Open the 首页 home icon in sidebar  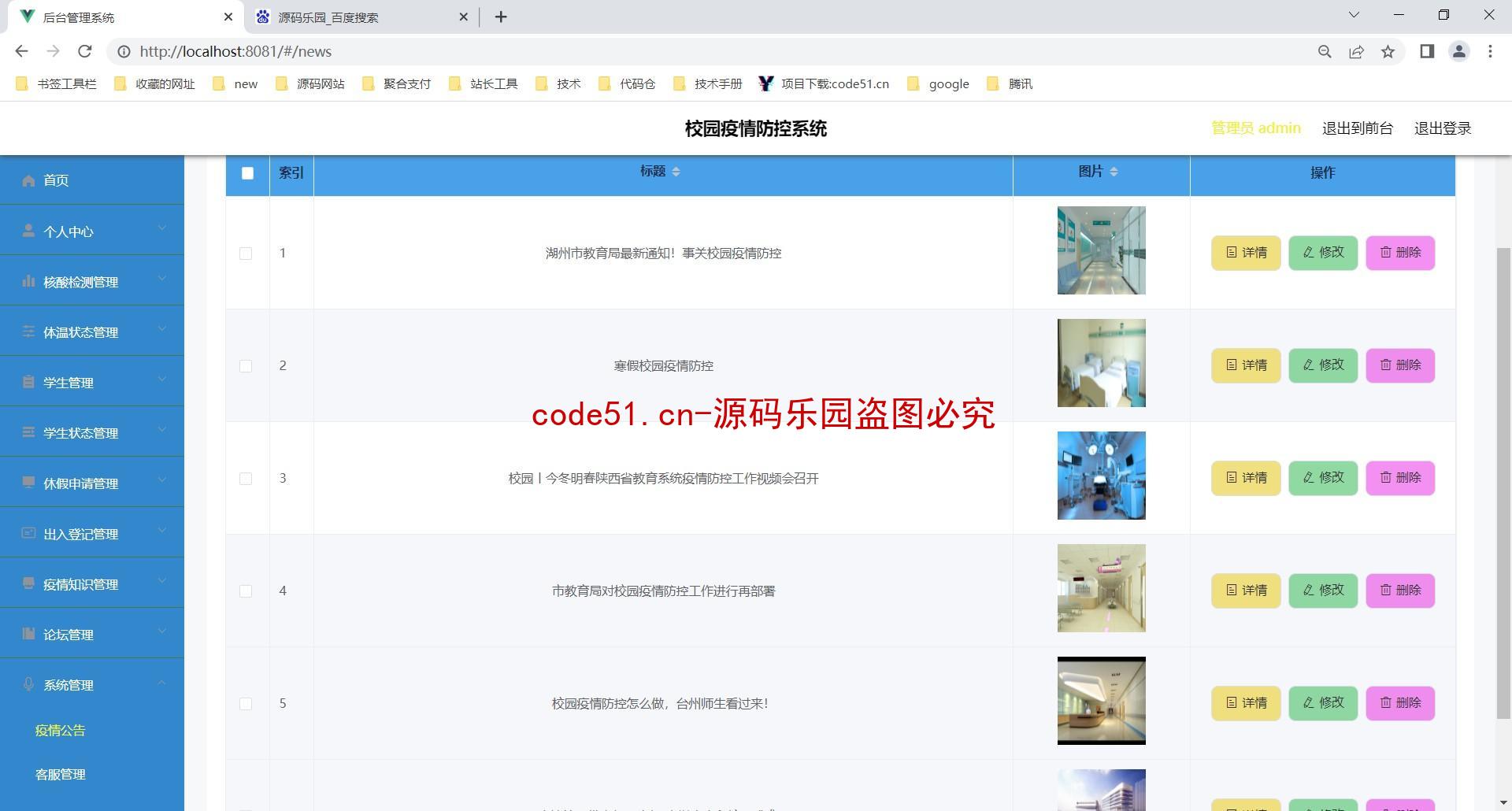point(28,180)
